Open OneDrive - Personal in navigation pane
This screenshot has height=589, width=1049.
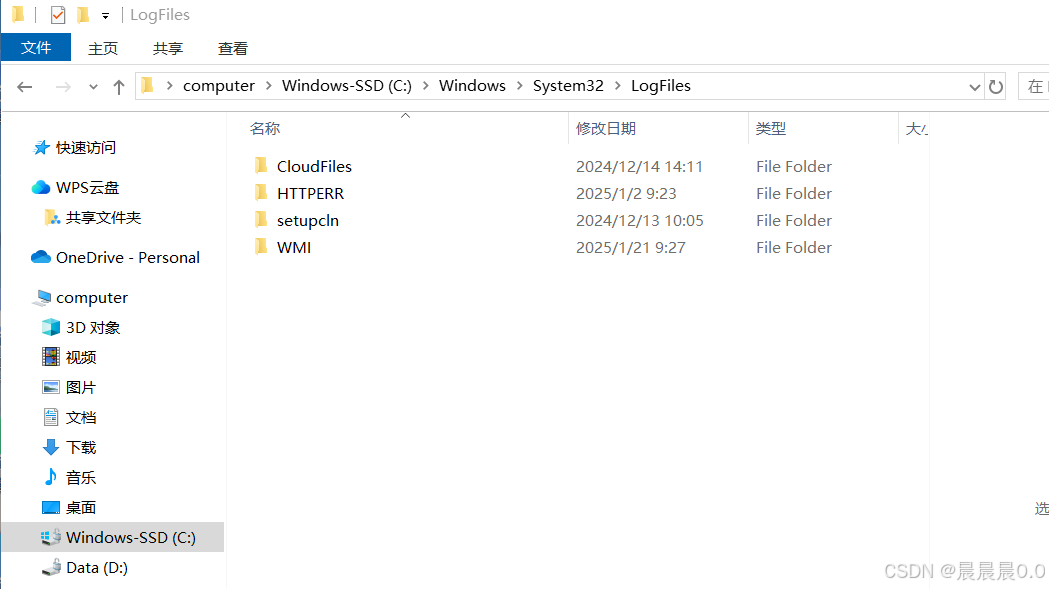pos(127,258)
